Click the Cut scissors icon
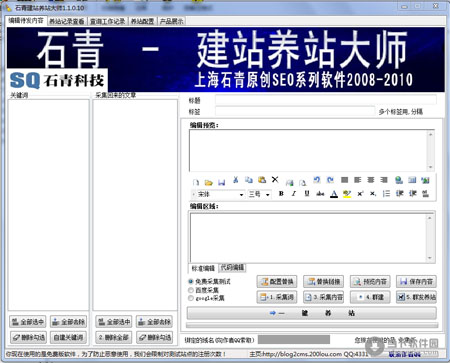This screenshot has width=450, height=363. coord(236,180)
